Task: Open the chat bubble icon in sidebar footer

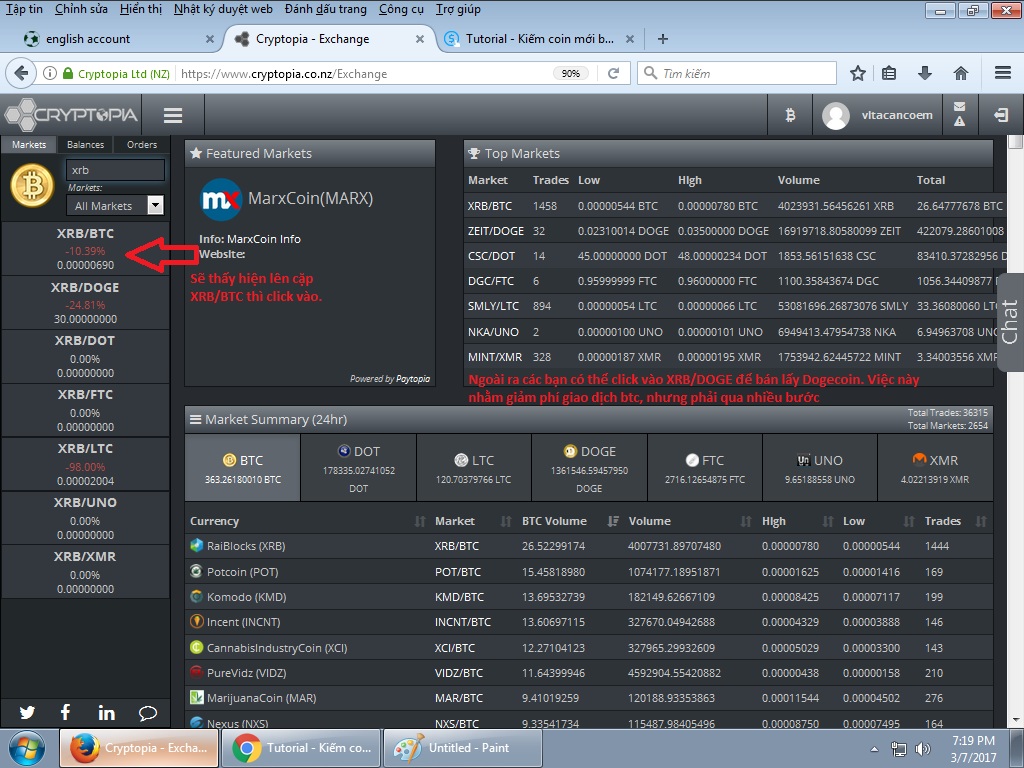Action: 148,713
